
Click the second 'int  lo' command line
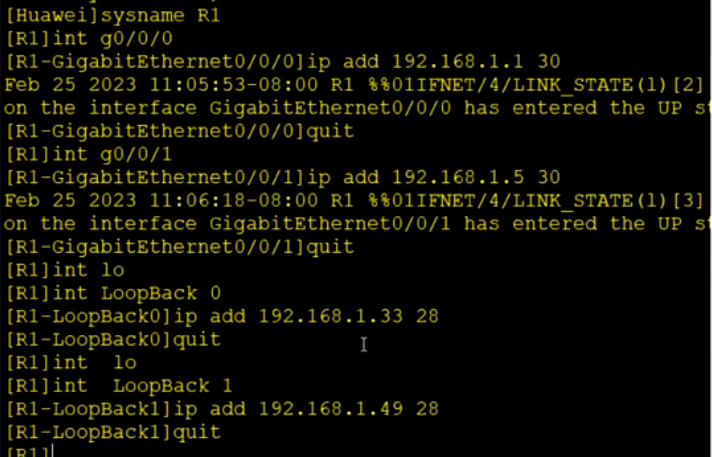click(71, 363)
